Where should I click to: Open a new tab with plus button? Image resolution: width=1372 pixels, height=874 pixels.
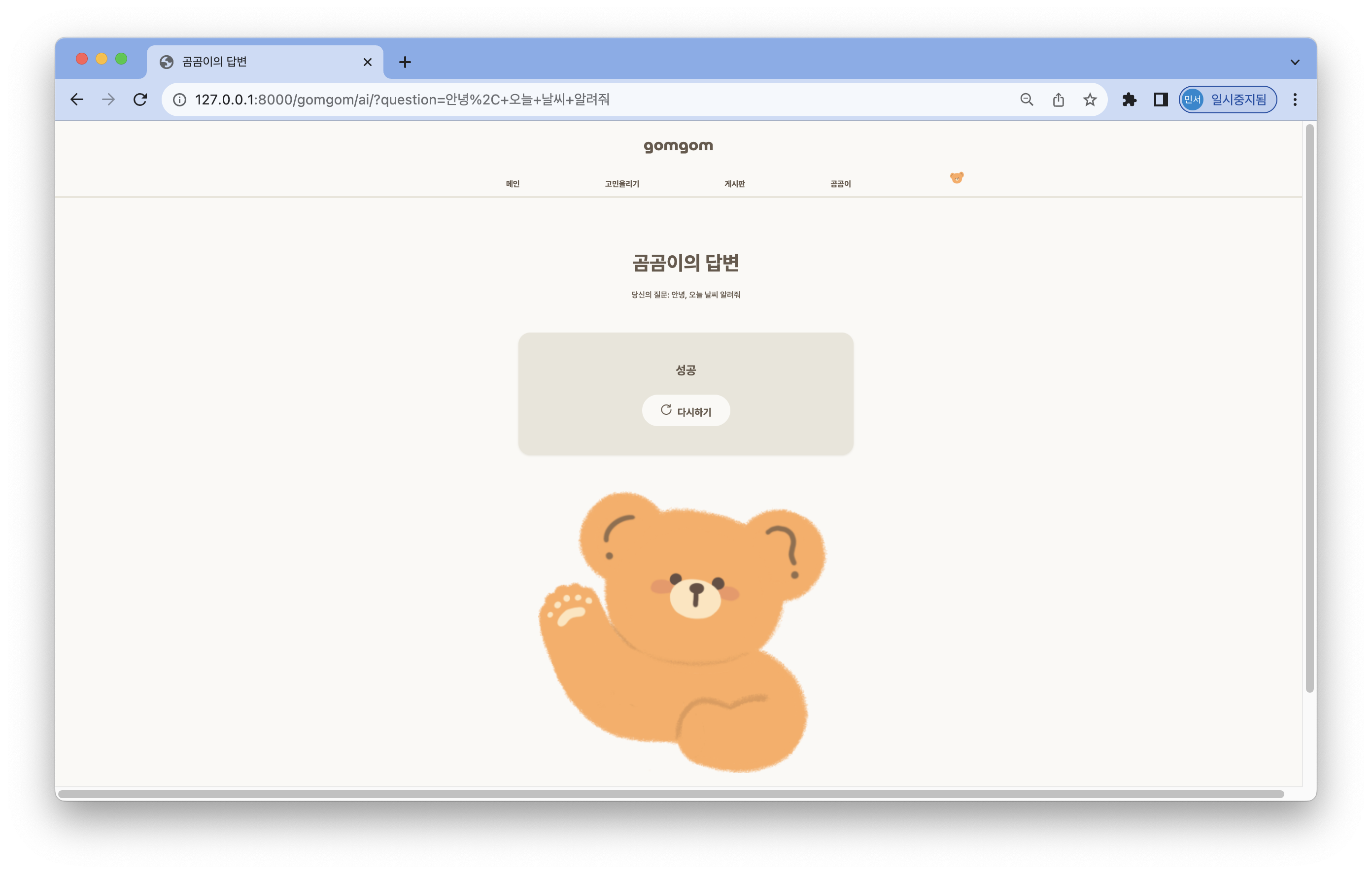(x=405, y=62)
